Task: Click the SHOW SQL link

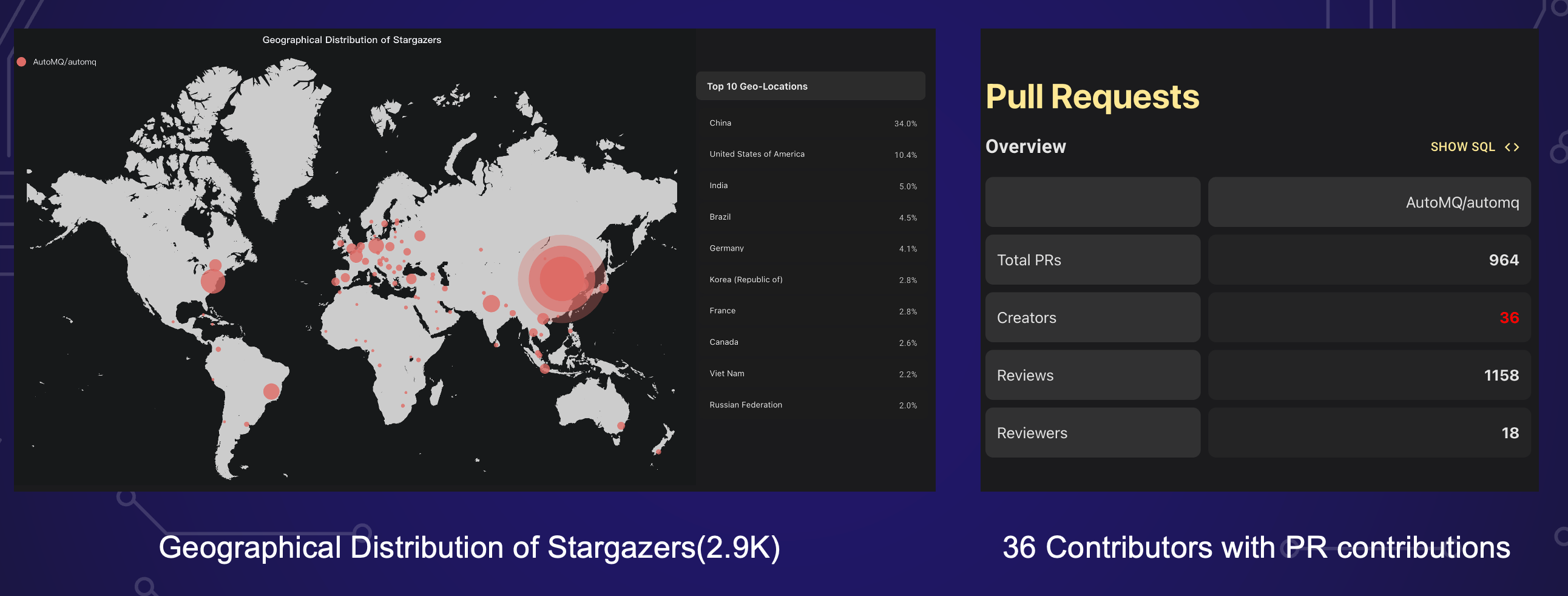Action: [1462, 147]
